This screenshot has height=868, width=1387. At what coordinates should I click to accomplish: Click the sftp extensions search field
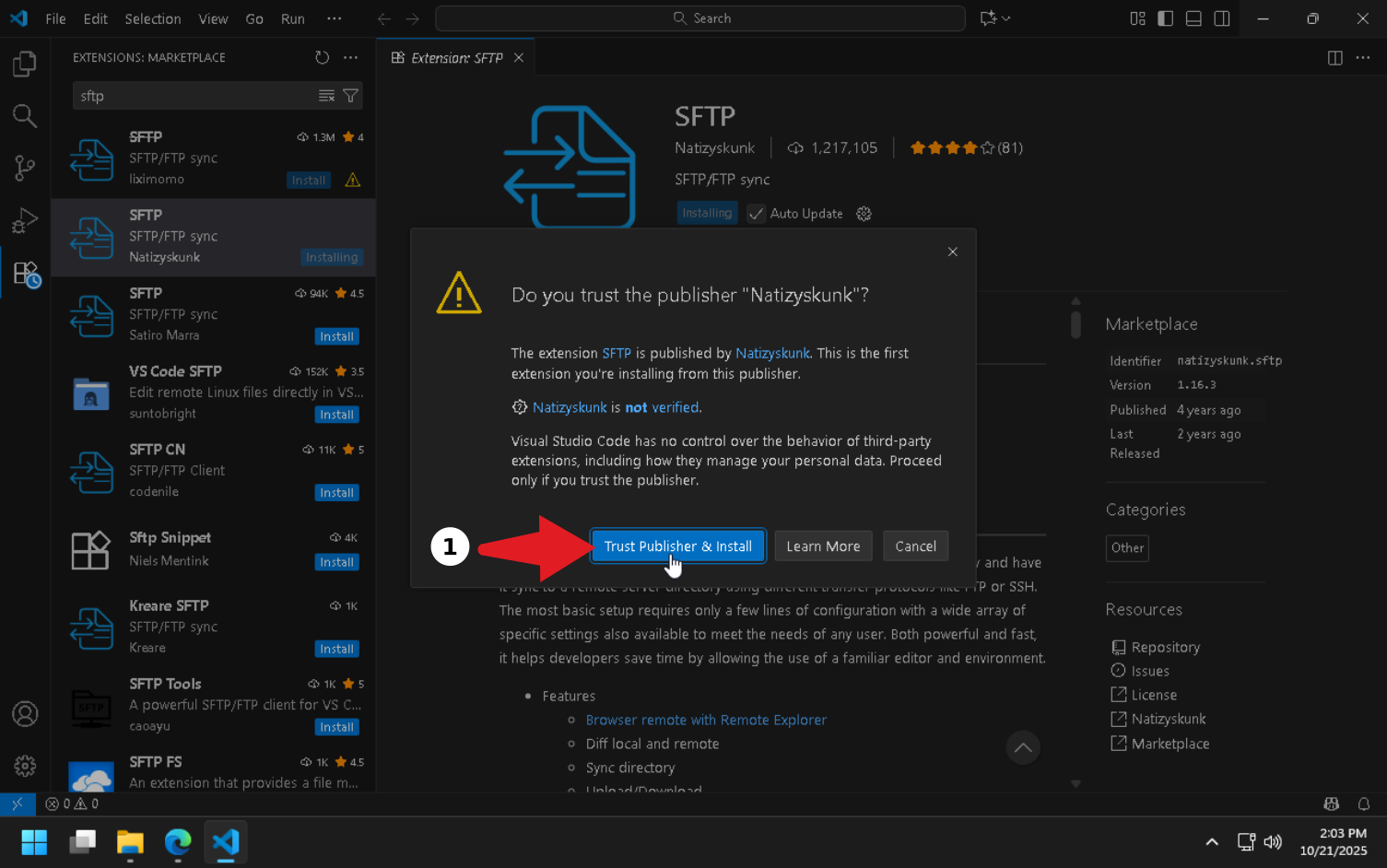[194, 96]
